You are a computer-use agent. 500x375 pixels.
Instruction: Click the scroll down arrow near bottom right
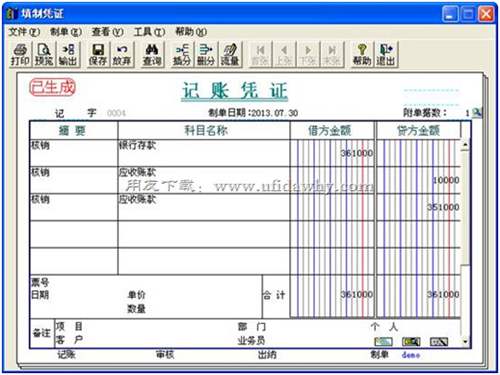tap(465, 342)
